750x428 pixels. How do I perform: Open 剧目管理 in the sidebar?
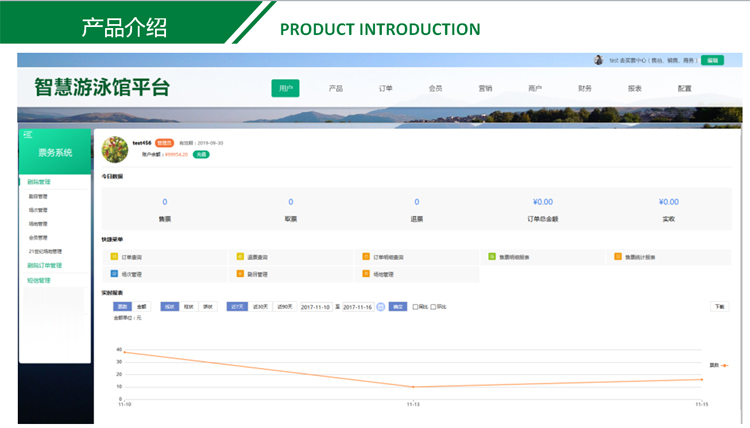coord(38,197)
